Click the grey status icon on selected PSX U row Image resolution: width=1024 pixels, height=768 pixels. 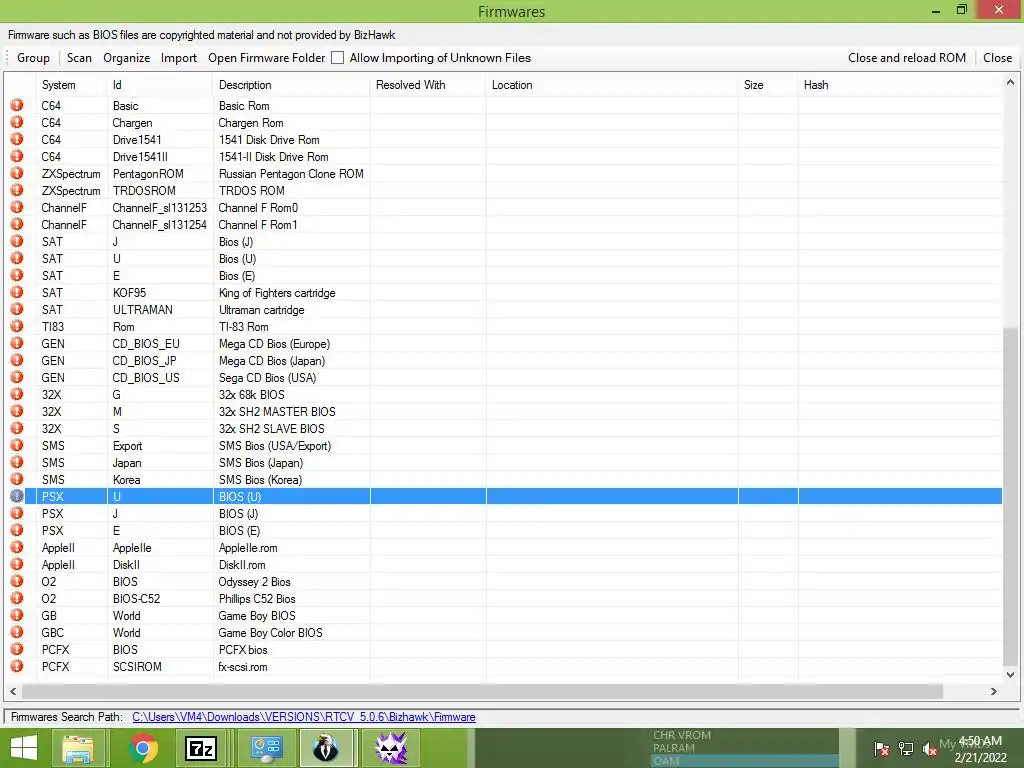[17, 496]
